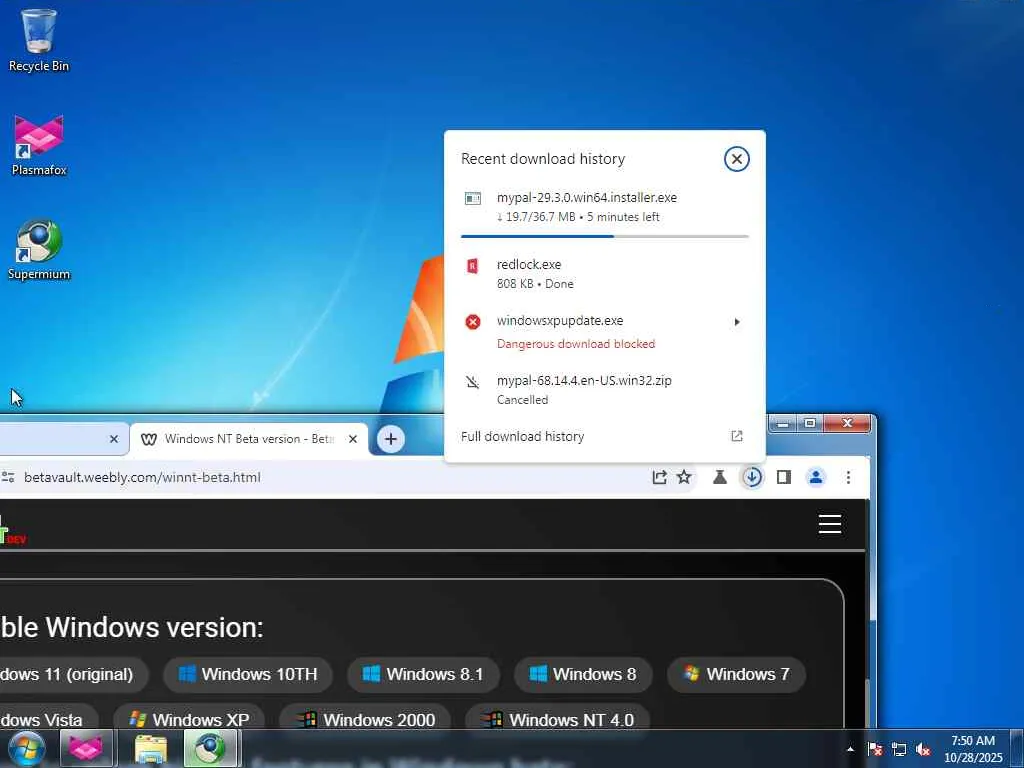Screen dimensions: 1024x768
Task: Open a new browser tab with plus button
Action: 391,439
